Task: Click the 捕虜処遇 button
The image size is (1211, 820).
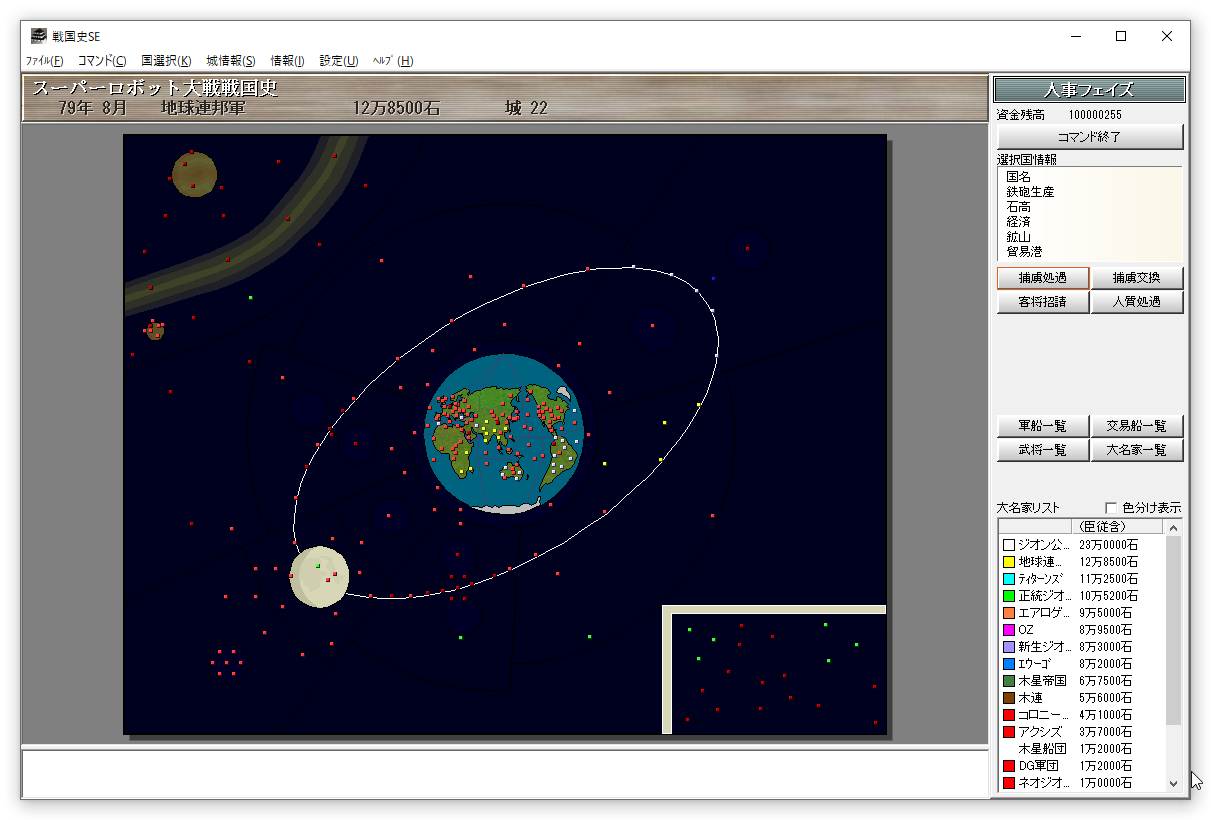Action: coord(1042,278)
